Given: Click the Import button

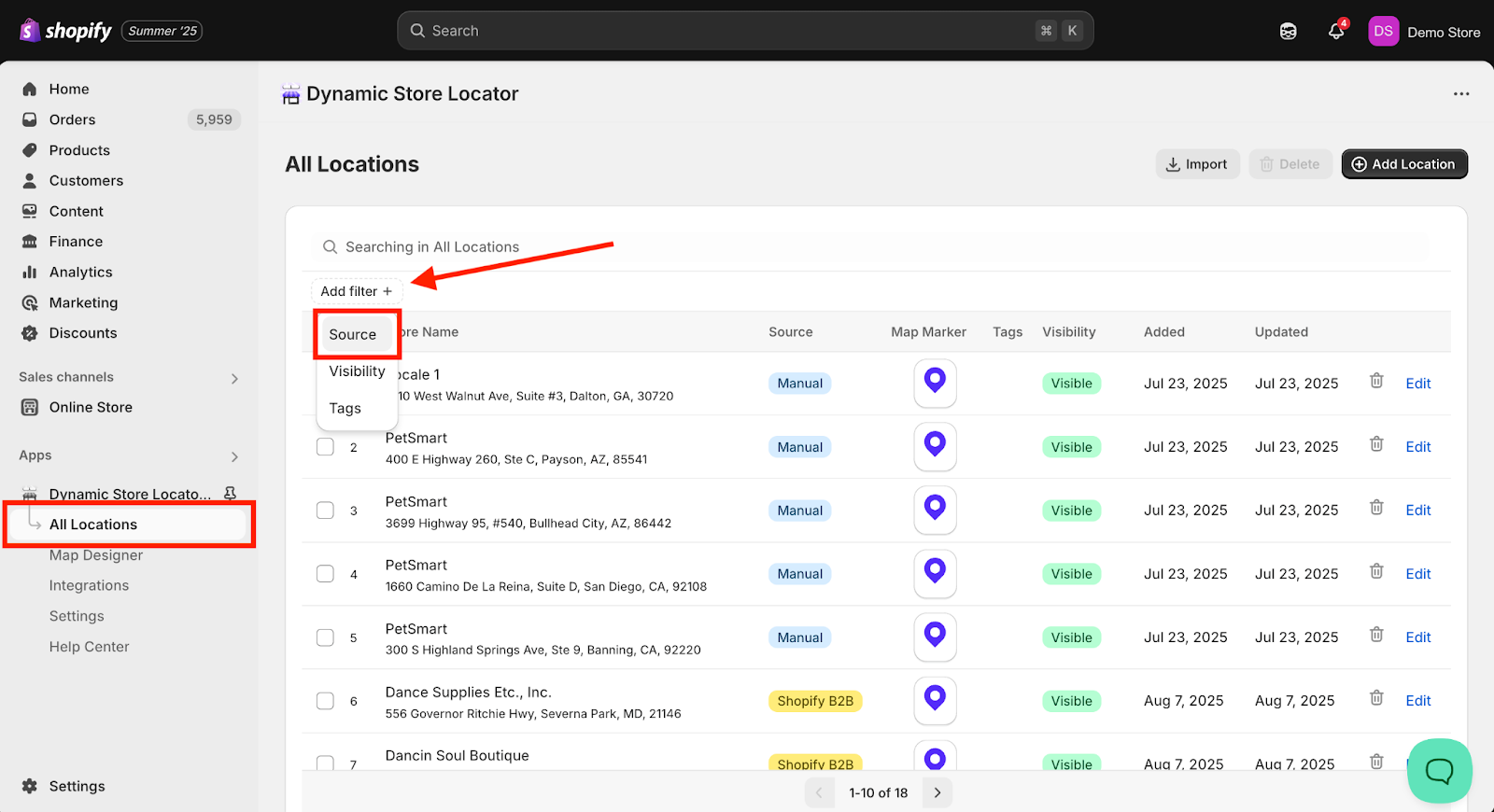Looking at the screenshot, I should [1198, 164].
